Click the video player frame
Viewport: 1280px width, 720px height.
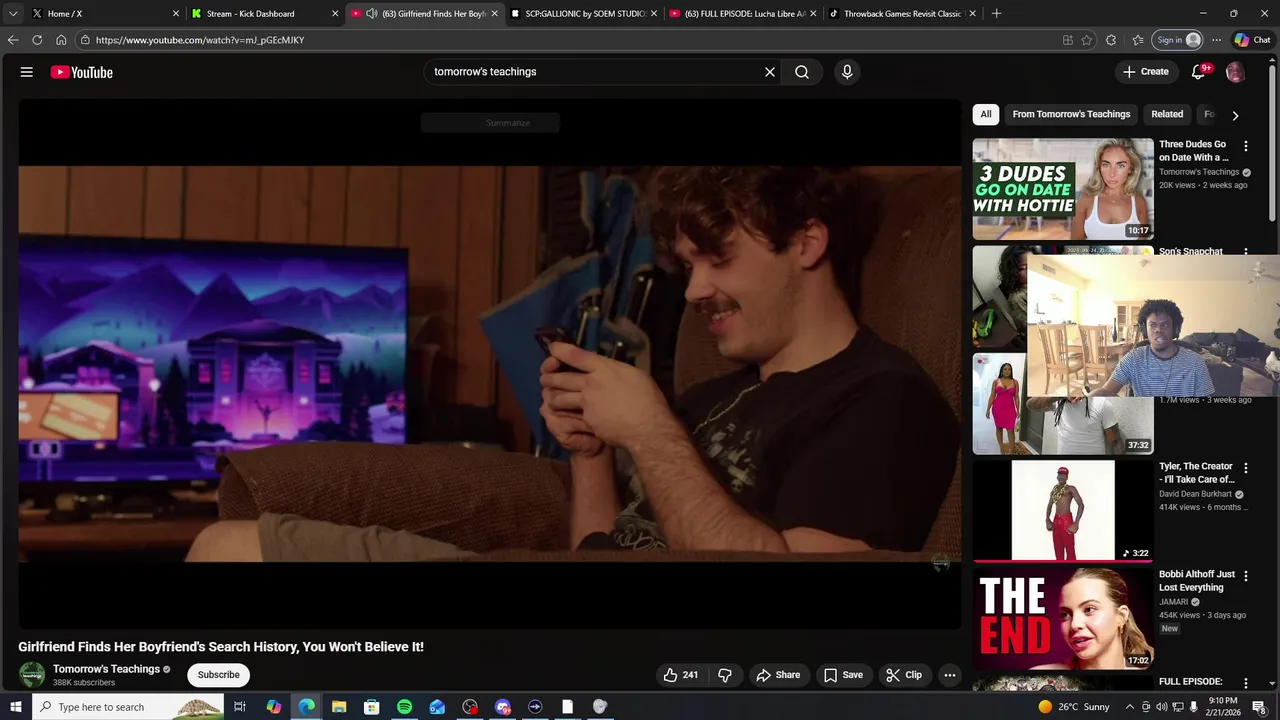pos(490,364)
